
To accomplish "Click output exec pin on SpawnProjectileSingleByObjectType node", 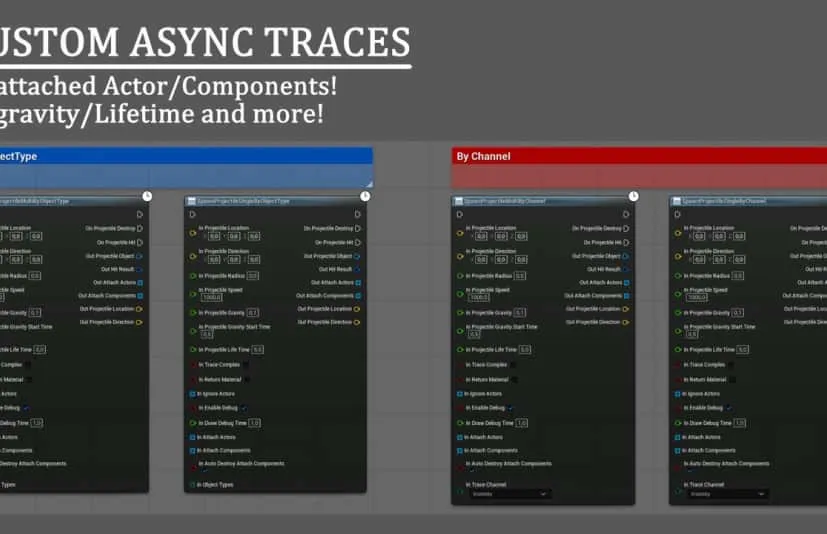I will pos(357,214).
